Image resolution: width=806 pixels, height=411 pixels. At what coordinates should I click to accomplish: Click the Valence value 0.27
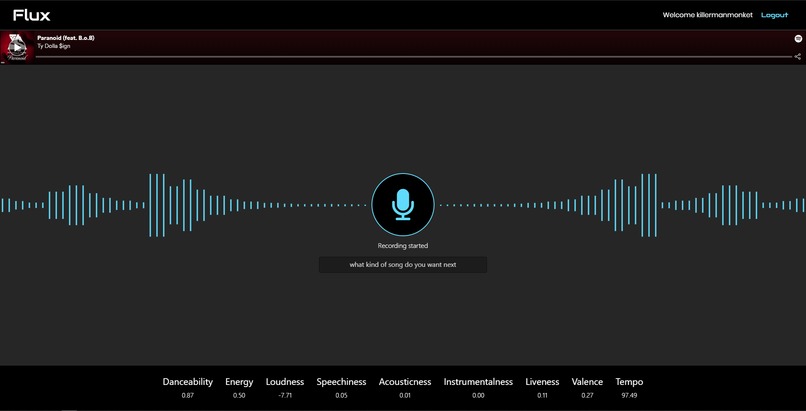(x=587, y=396)
